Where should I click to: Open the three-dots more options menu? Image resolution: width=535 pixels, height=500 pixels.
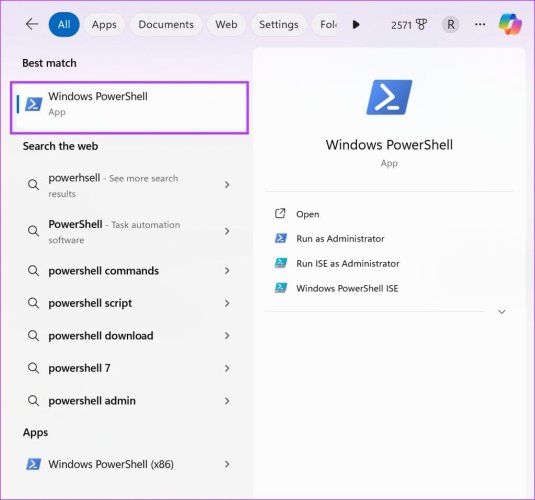pos(480,25)
